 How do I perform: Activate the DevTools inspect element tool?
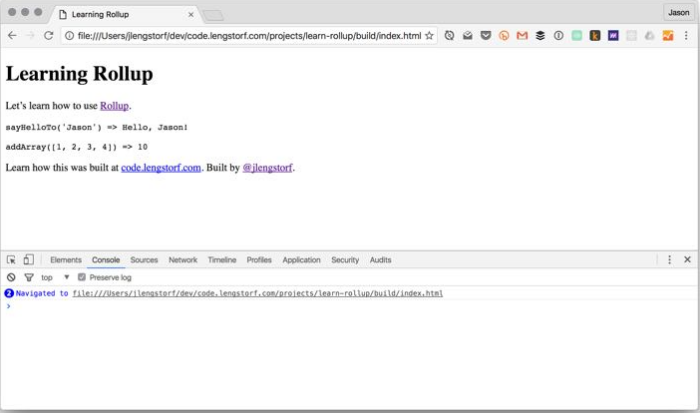point(11,260)
